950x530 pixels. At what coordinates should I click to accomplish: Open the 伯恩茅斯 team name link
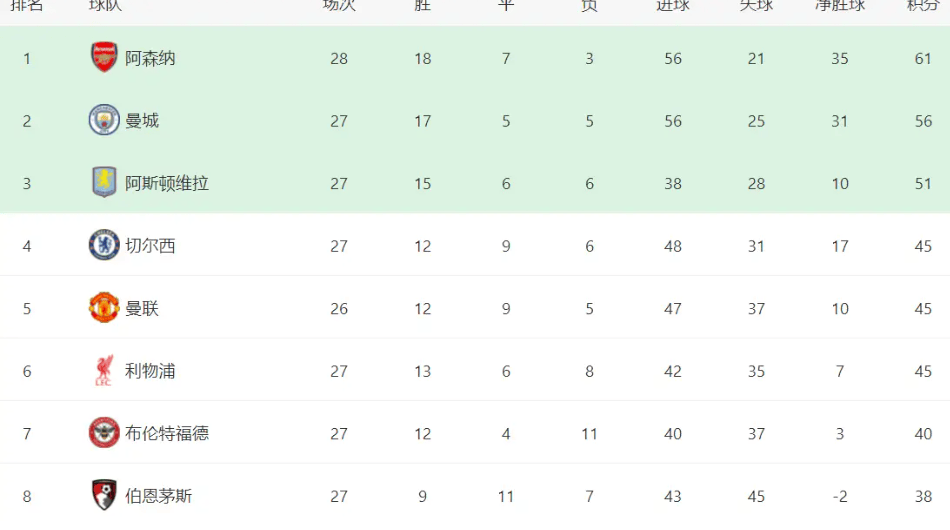click(158, 495)
